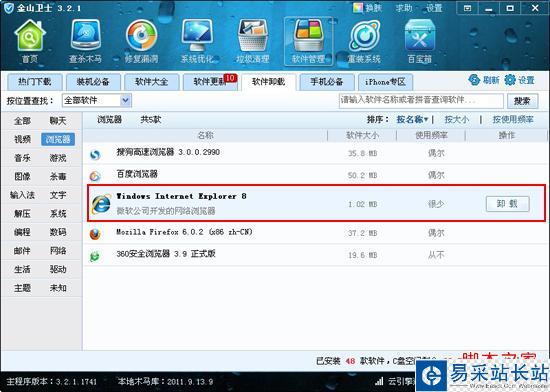Select the 音乐 category
This screenshot has width=550, height=392.
coord(22,158)
